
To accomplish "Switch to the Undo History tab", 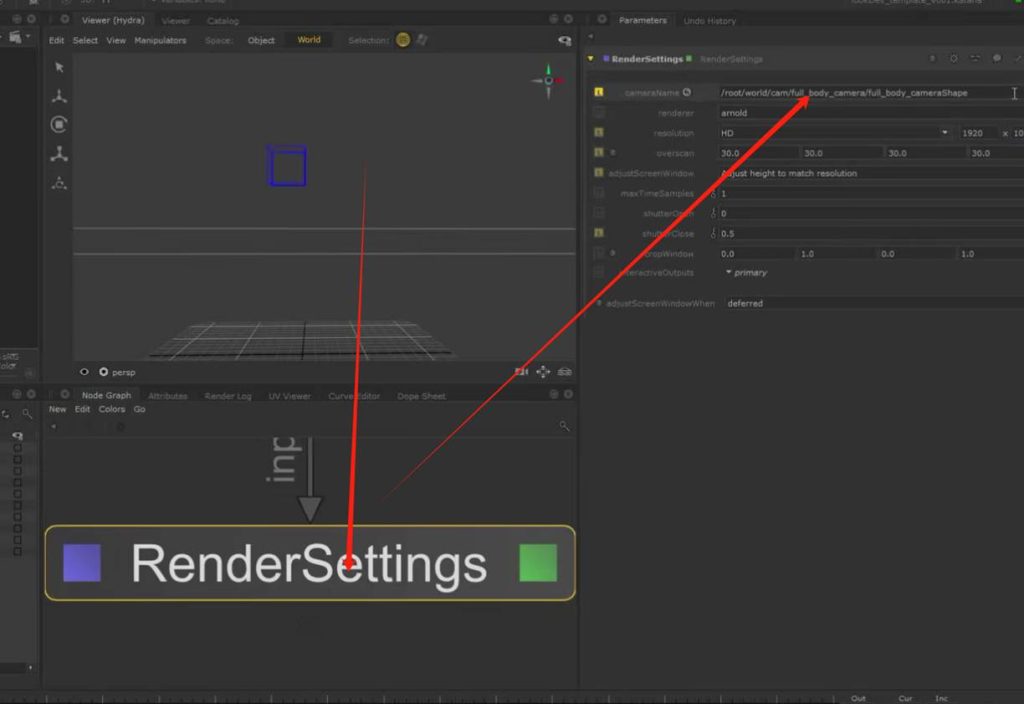I will (x=709, y=20).
